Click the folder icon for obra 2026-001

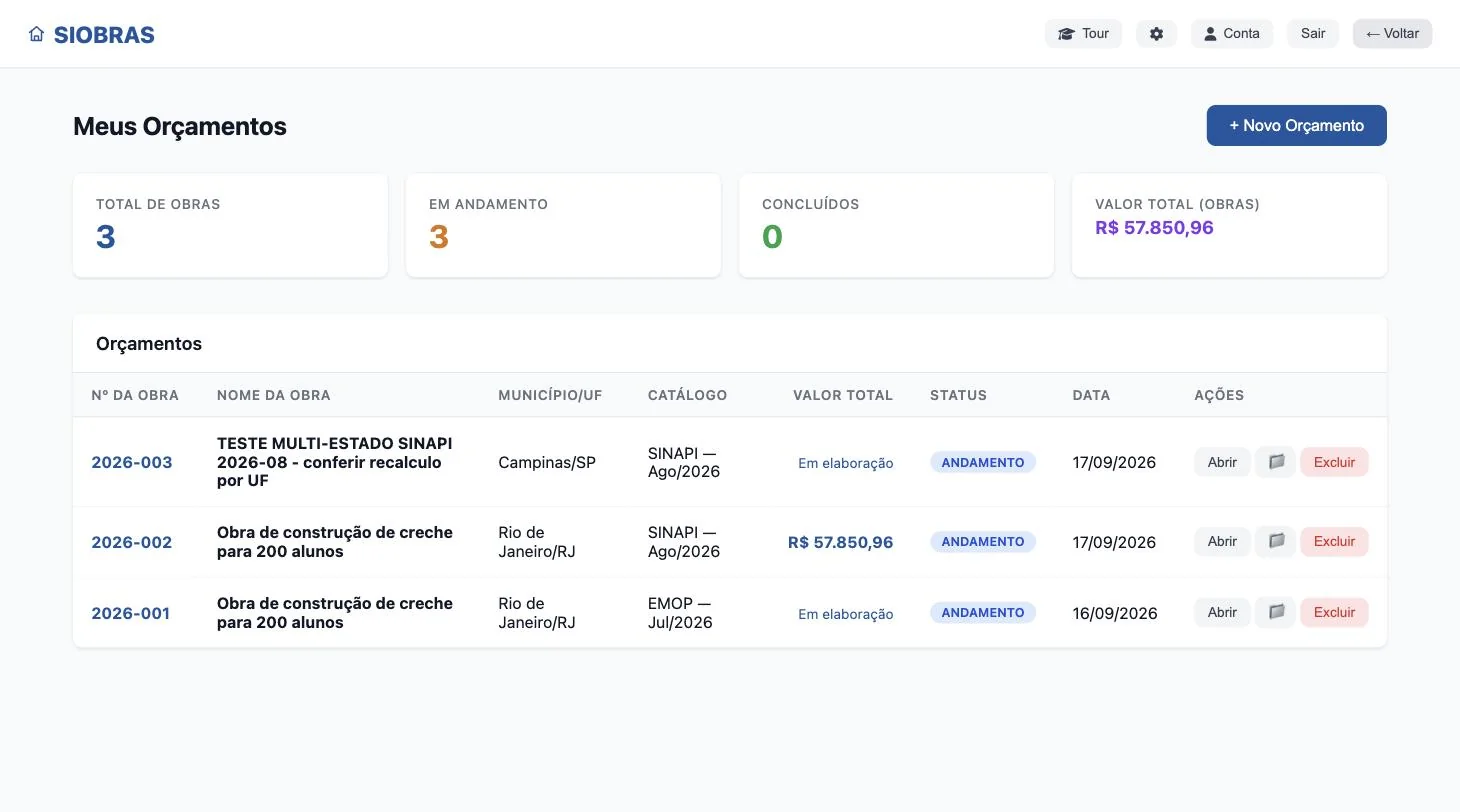click(1276, 612)
